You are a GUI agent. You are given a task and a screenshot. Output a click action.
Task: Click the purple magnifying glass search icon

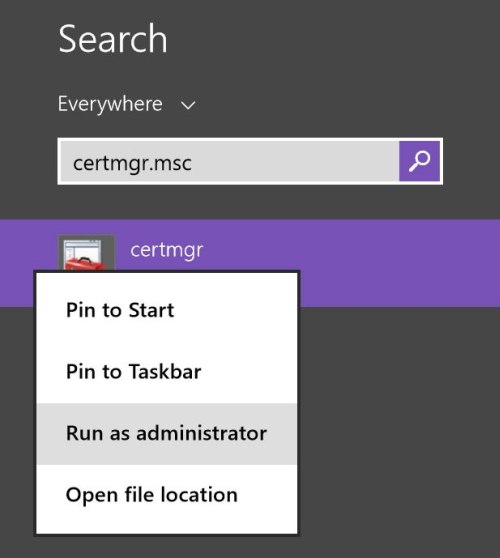(419, 161)
